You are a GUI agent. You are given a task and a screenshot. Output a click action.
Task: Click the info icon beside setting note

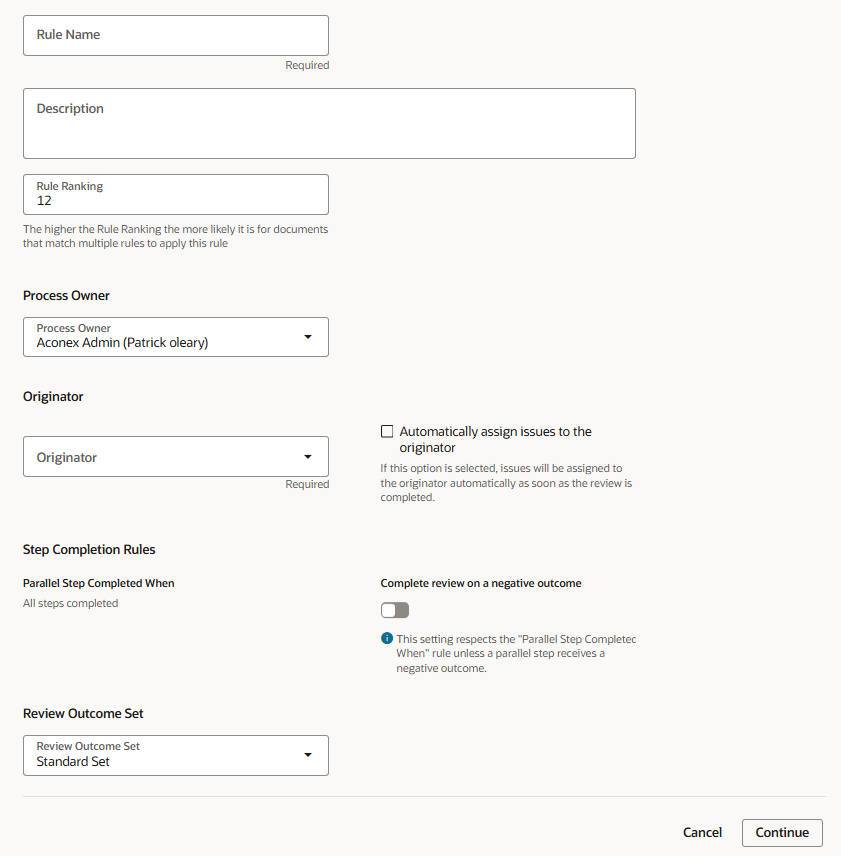[x=387, y=639]
